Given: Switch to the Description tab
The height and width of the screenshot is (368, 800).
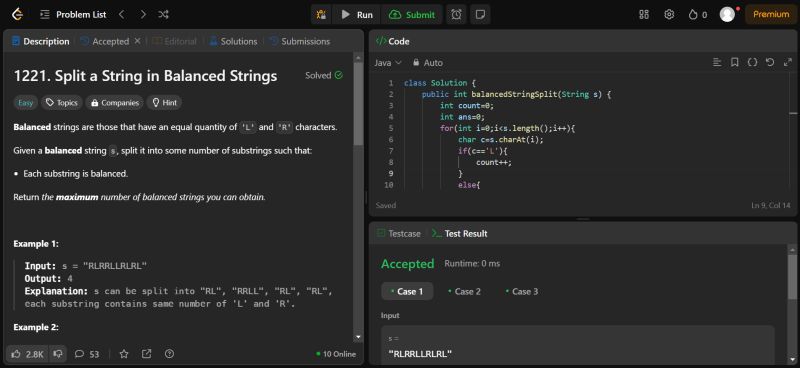Looking at the screenshot, I should [x=41, y=41].
